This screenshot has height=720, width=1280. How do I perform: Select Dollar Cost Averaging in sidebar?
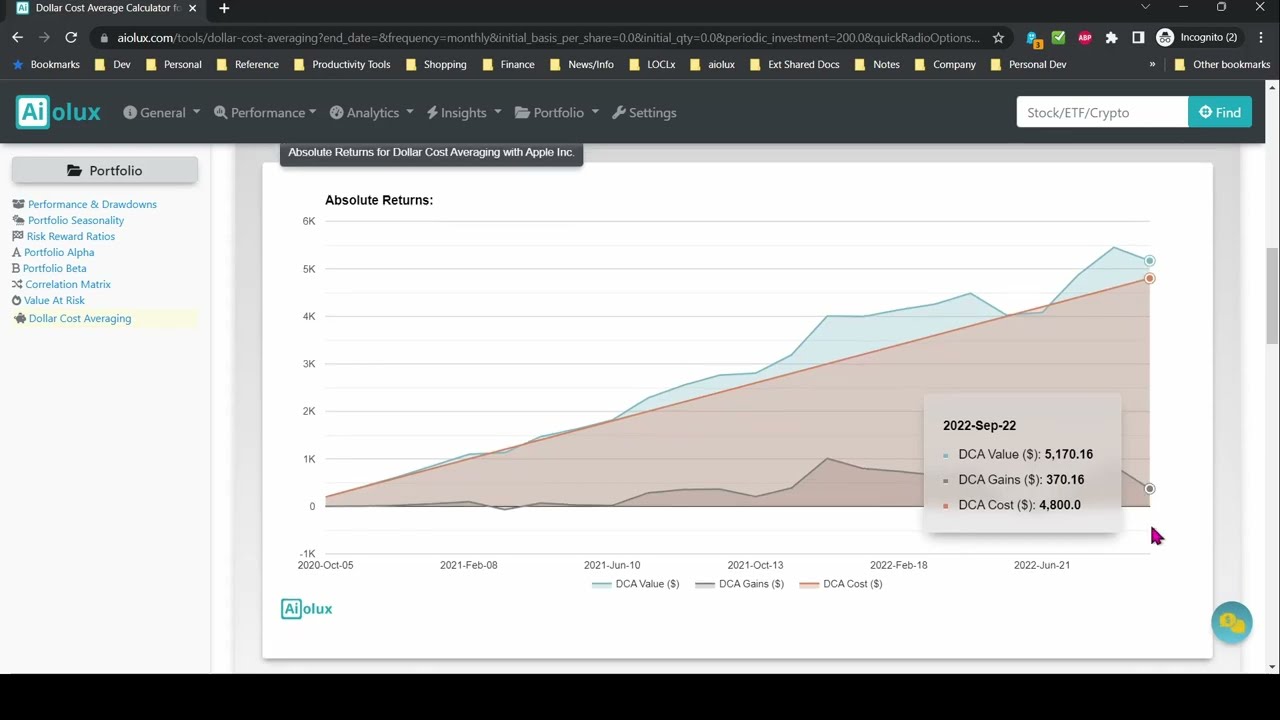[x=80, y=318]
